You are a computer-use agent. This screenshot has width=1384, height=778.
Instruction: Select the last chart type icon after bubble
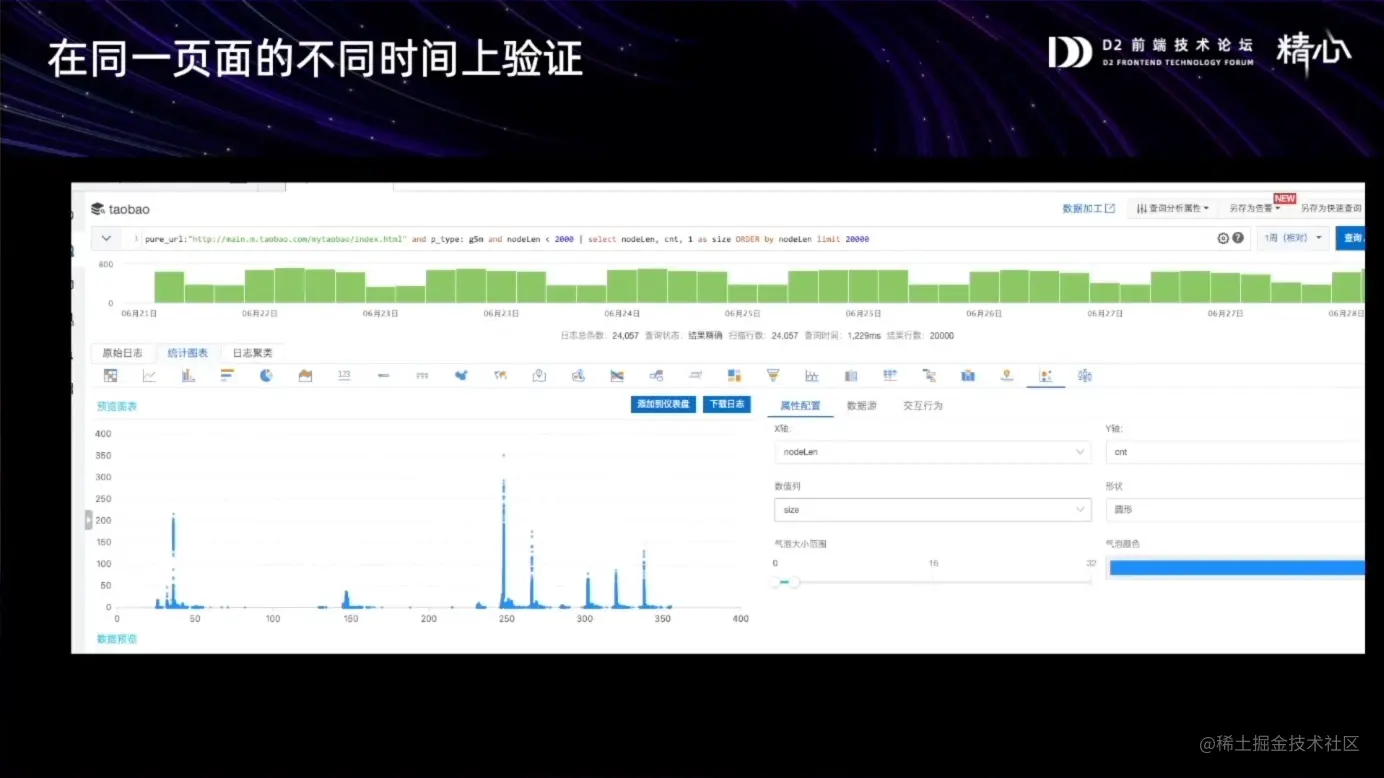click(1084, 376)
